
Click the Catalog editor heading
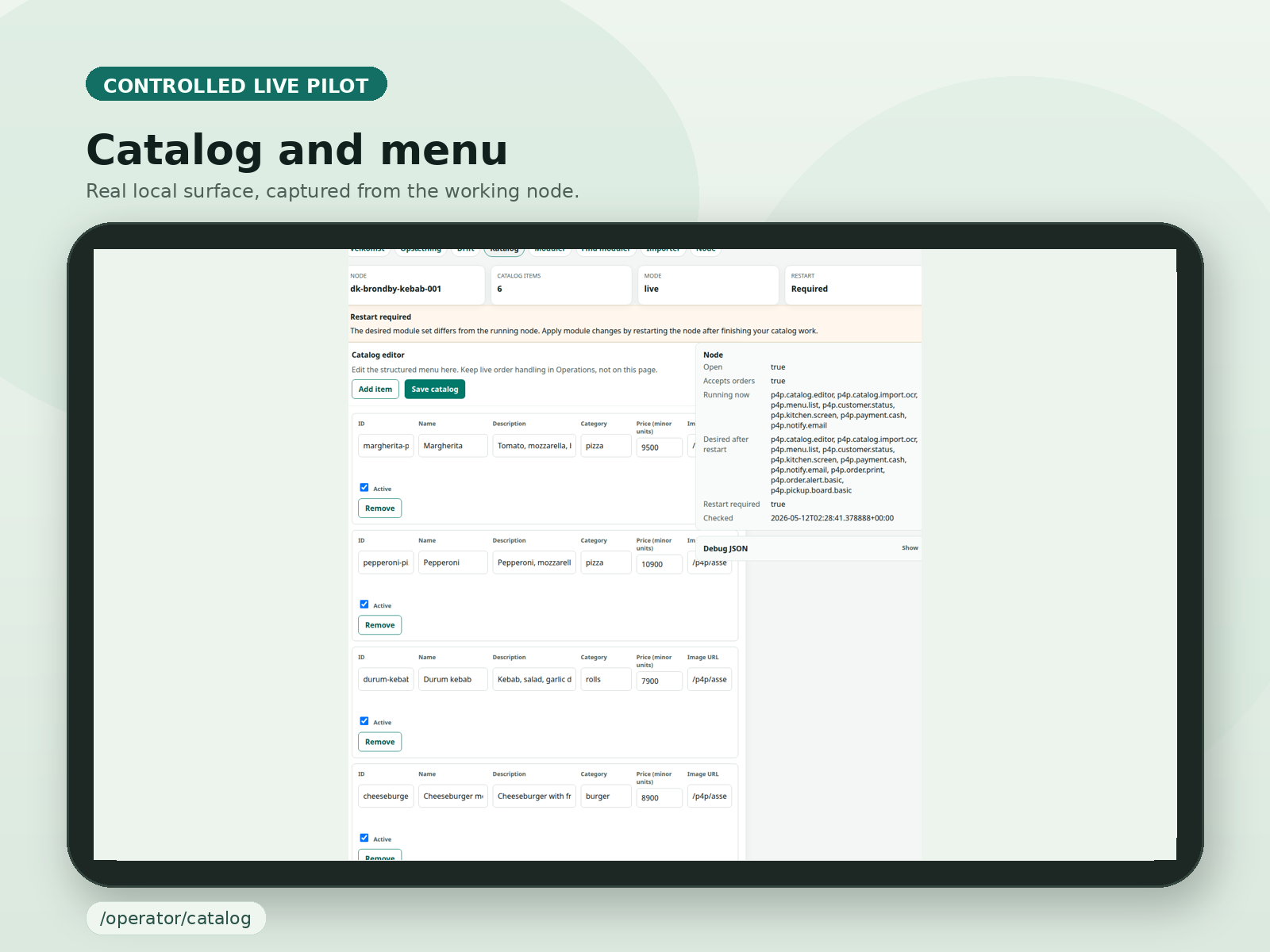[378, 355]
